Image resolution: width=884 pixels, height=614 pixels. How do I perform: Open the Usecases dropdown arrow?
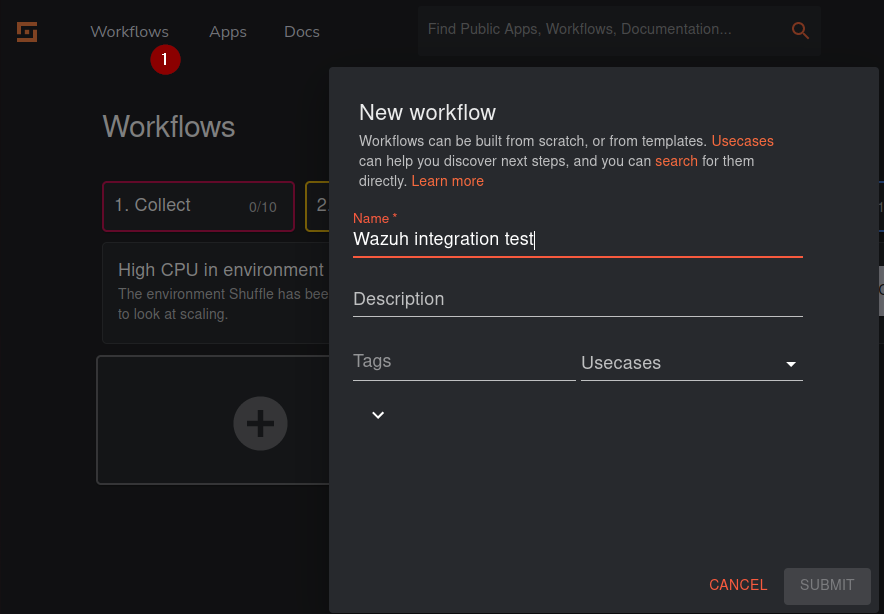coord(791,364)
